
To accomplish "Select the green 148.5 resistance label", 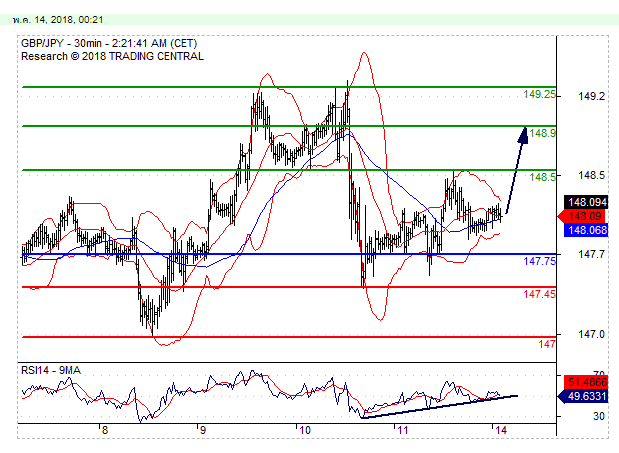I will [x=542, y=177].
